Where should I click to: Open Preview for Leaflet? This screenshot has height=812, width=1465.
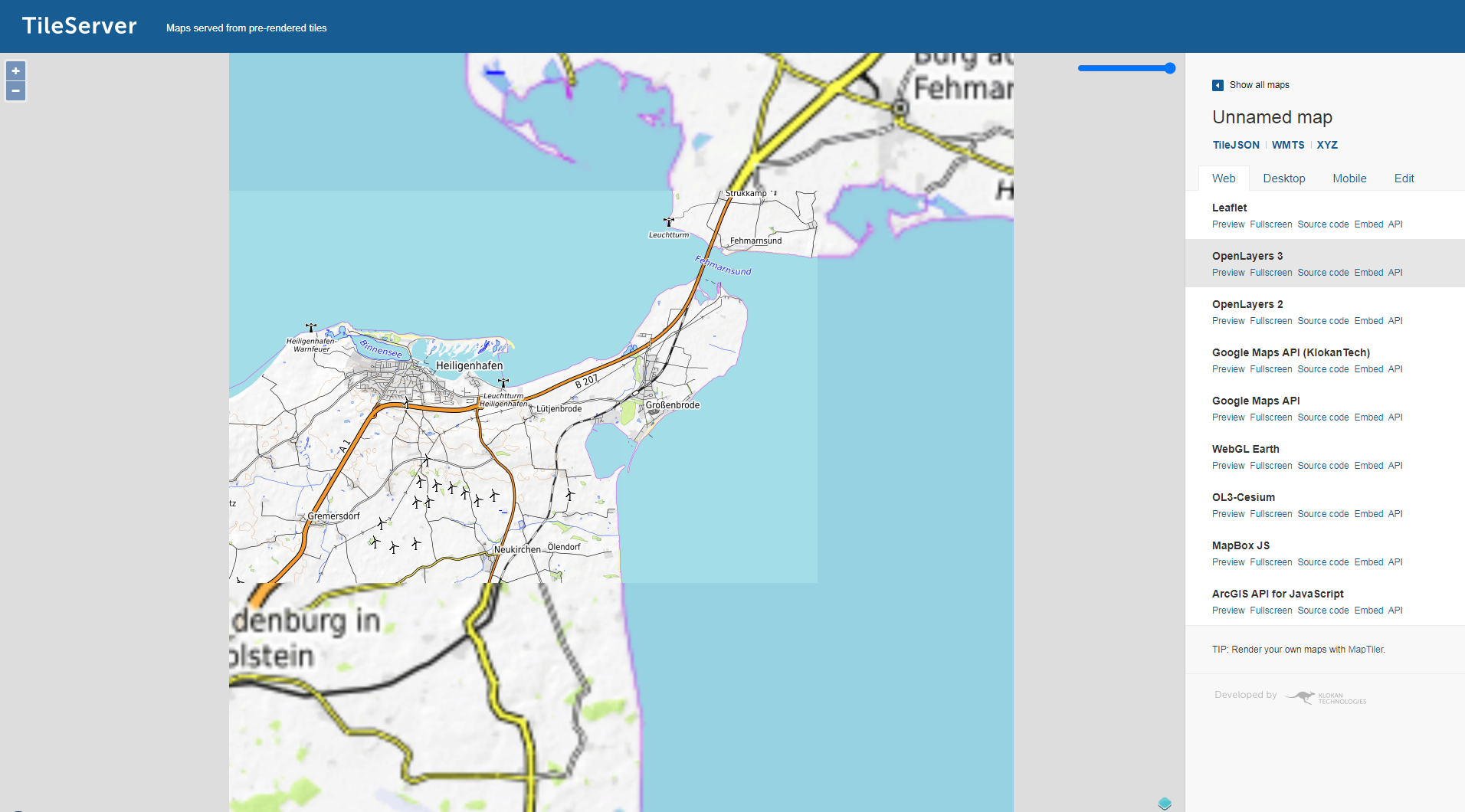1228,224
